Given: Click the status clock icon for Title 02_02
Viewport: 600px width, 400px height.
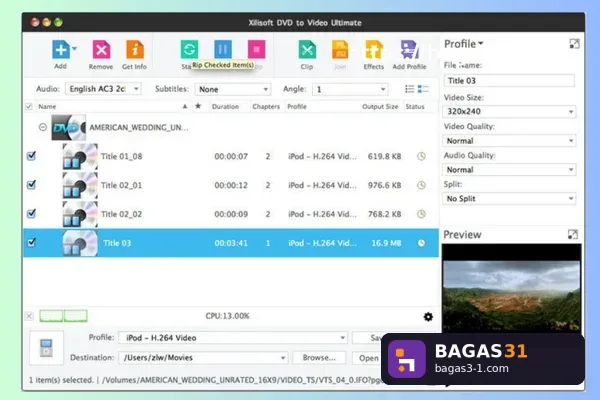Looking at the screenshot, I should tap(421, 214).
